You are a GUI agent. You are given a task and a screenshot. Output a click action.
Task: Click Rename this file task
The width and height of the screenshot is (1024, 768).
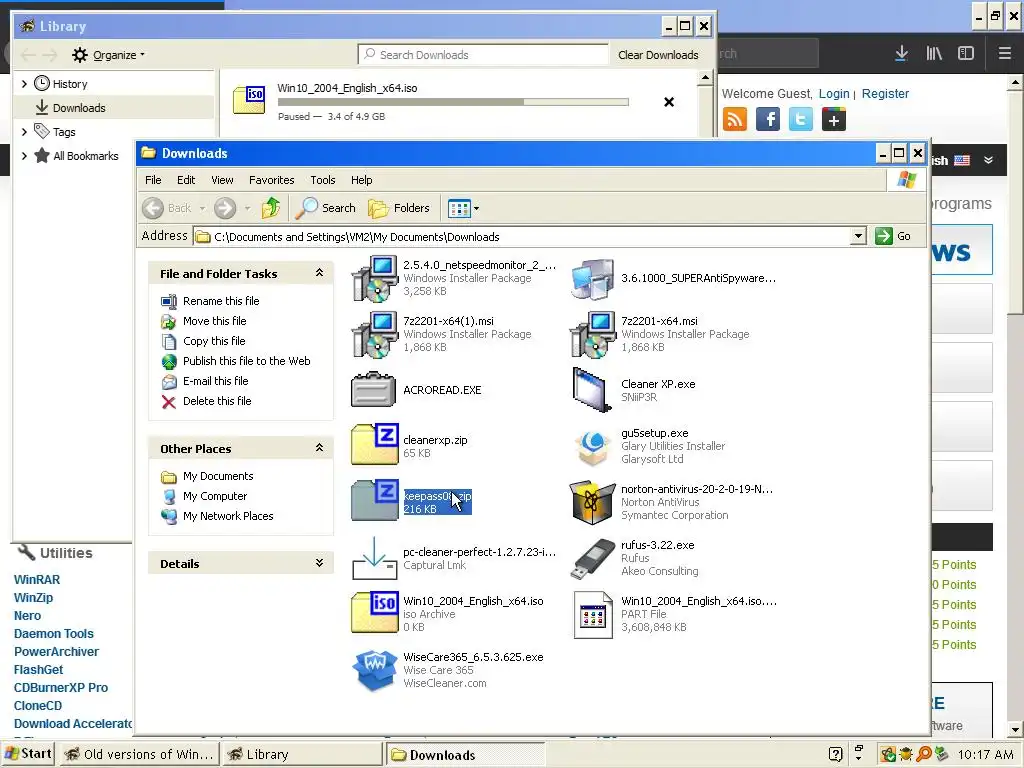click(x=221, y=301)
